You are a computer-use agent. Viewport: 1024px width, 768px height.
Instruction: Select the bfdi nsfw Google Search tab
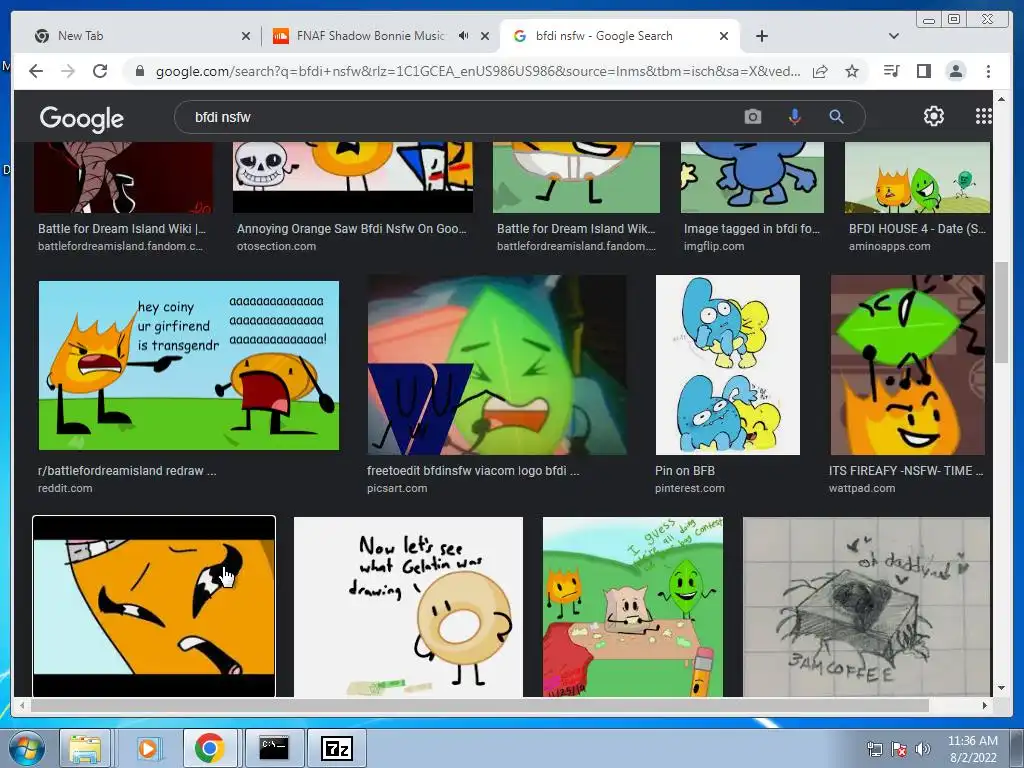click(614, 36)
